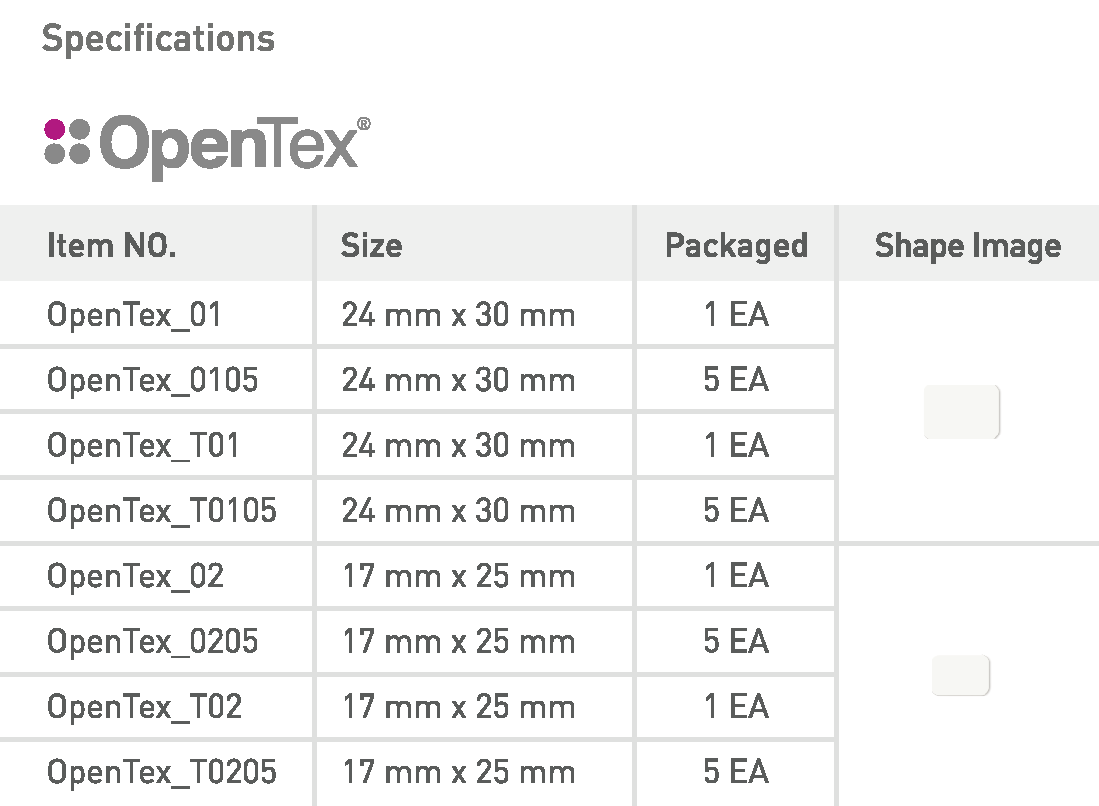Click item OpenTex_0205
This screenshot has height=806, width=1099.
tap(152, 642)
